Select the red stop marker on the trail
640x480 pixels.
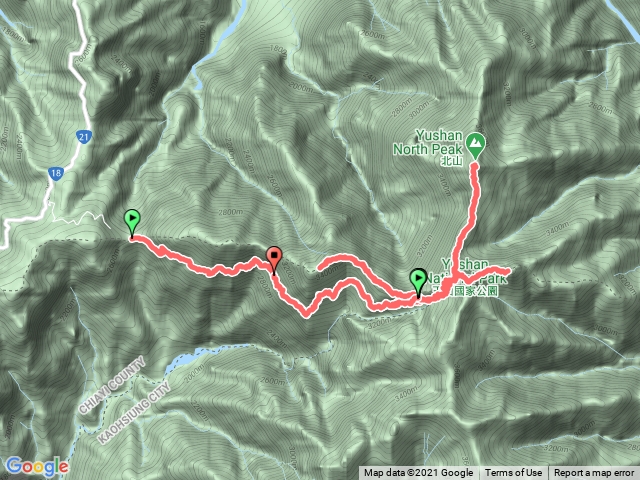(x=274, y=260)
